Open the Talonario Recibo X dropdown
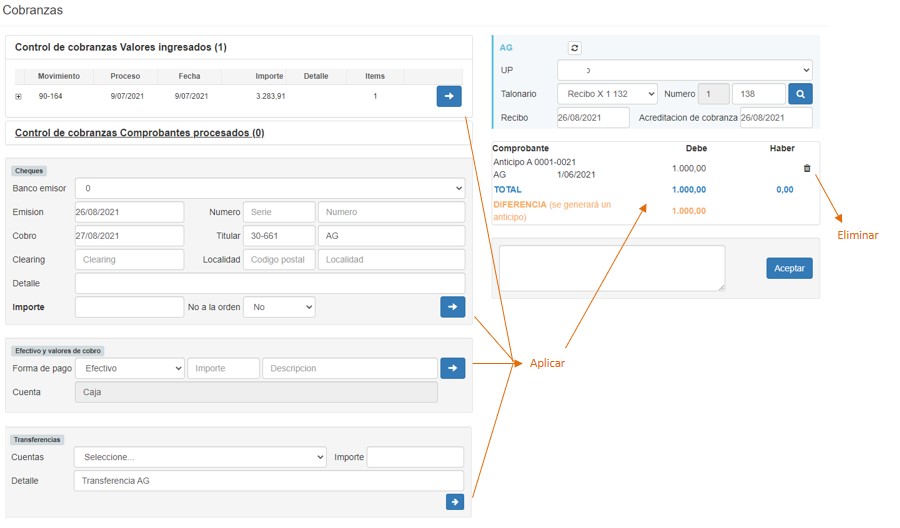Screen dimensions: 900x528 (x=607, y=94)
